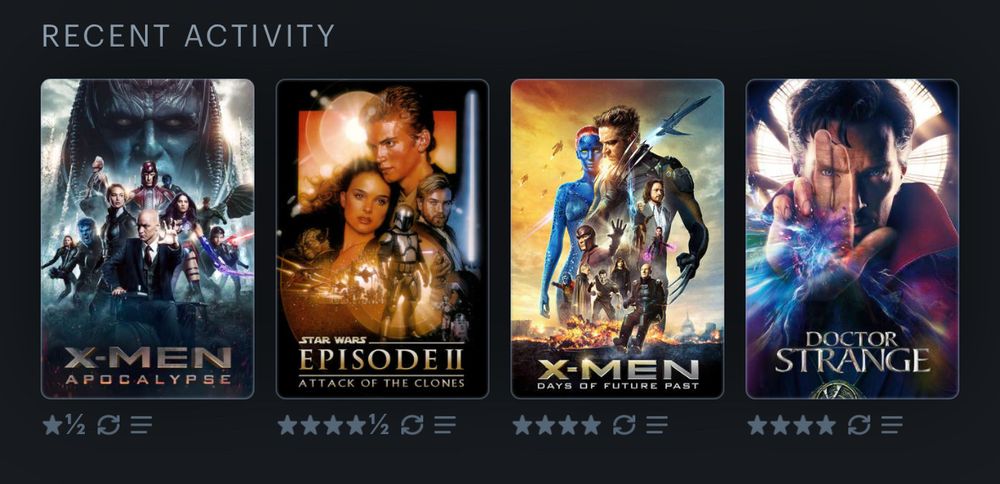Image resolution: width=1000 pixels, height=484 pixels.
Task: Open the review icon under X-Men Apocalypse
Action: (141, 425)
